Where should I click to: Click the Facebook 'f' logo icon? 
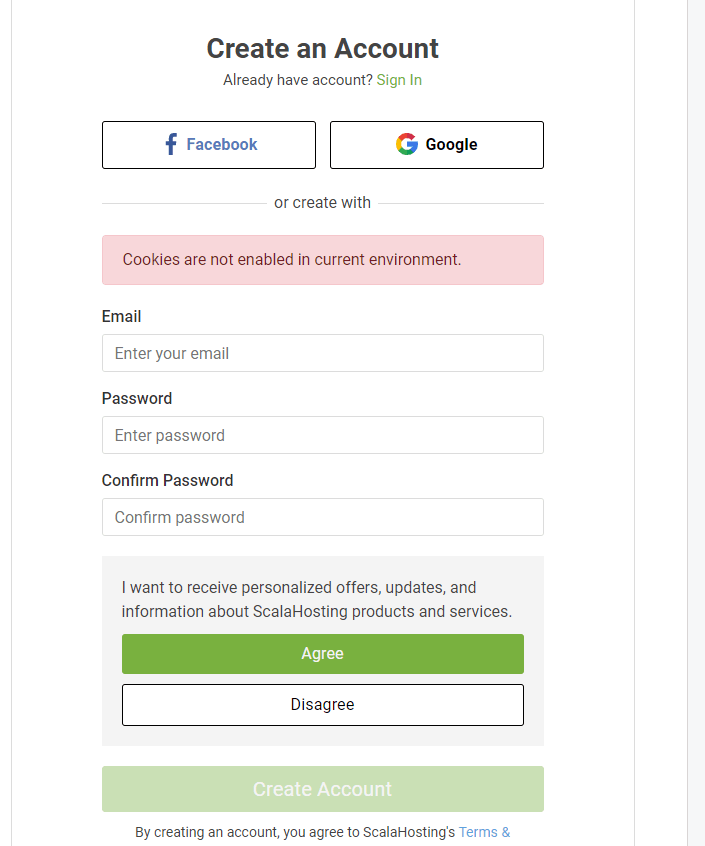tap(171, 144)
